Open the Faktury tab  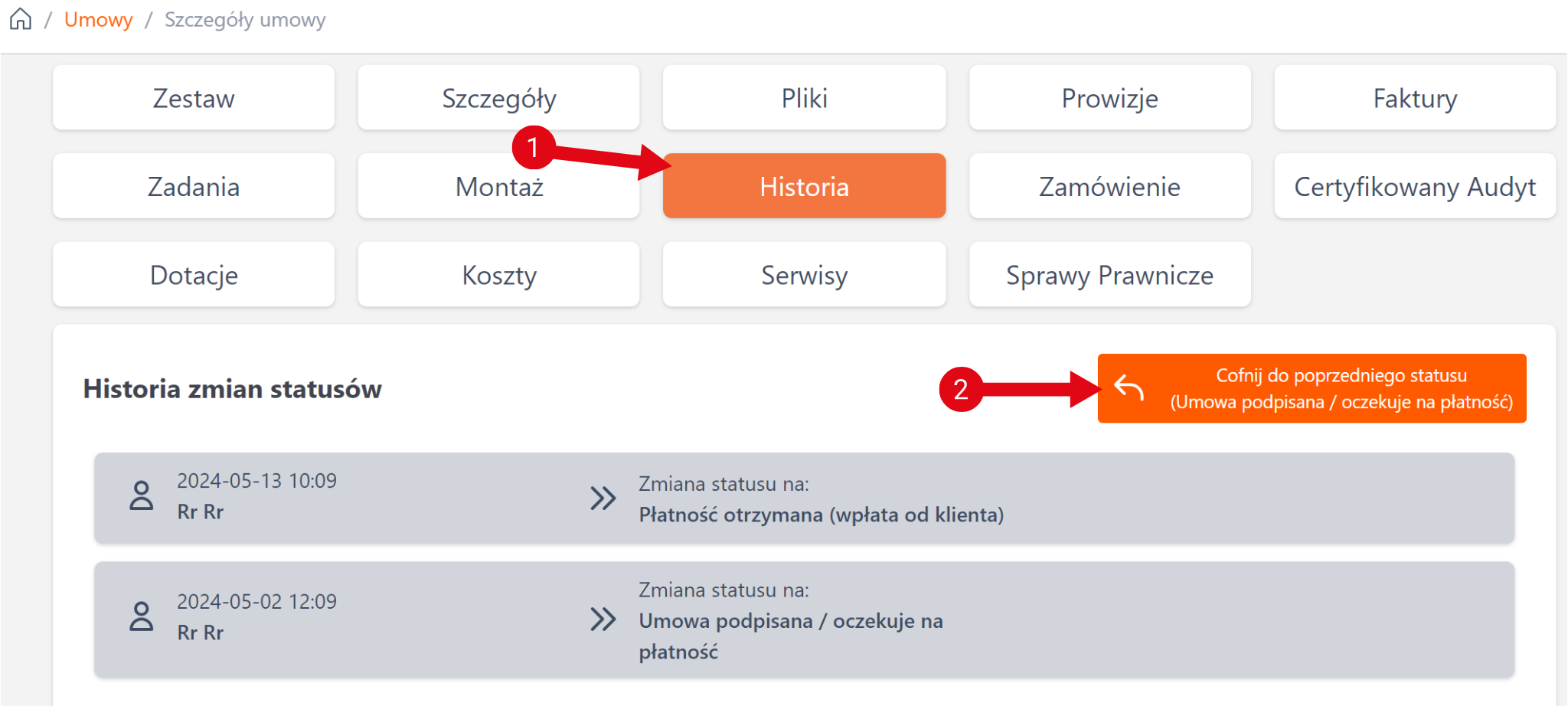coord(1415,98)
